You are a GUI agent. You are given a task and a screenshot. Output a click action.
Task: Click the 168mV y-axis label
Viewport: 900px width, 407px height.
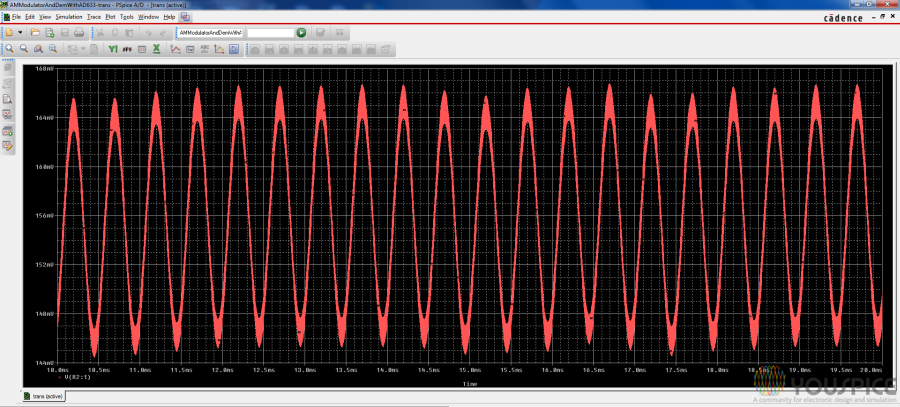click(44, 68)
